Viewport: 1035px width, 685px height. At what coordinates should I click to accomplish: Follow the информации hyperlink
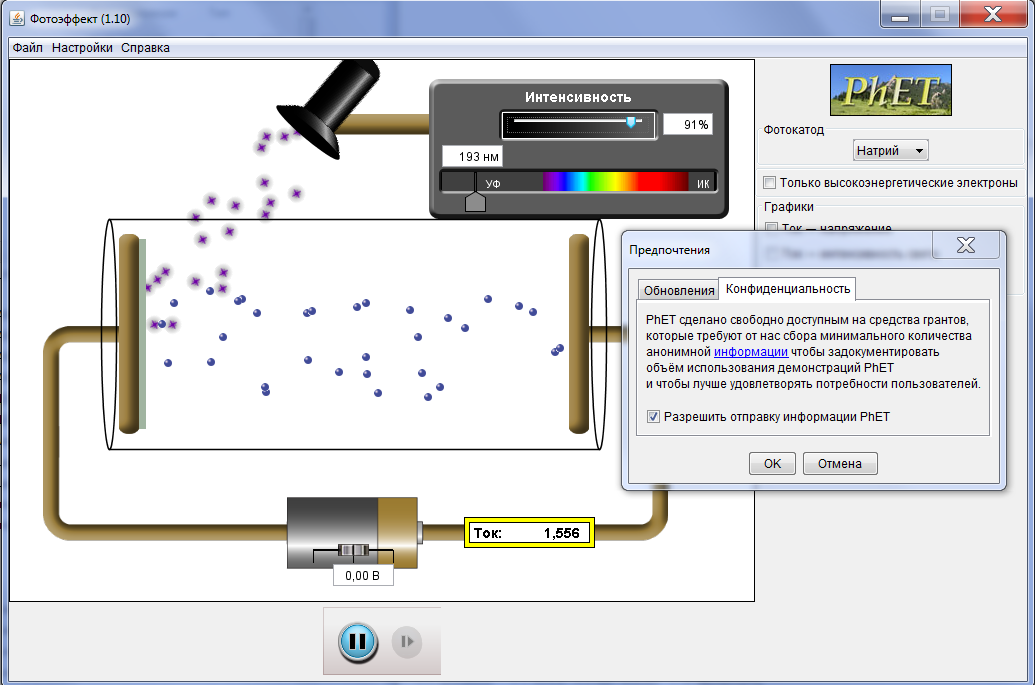[751, 352]
